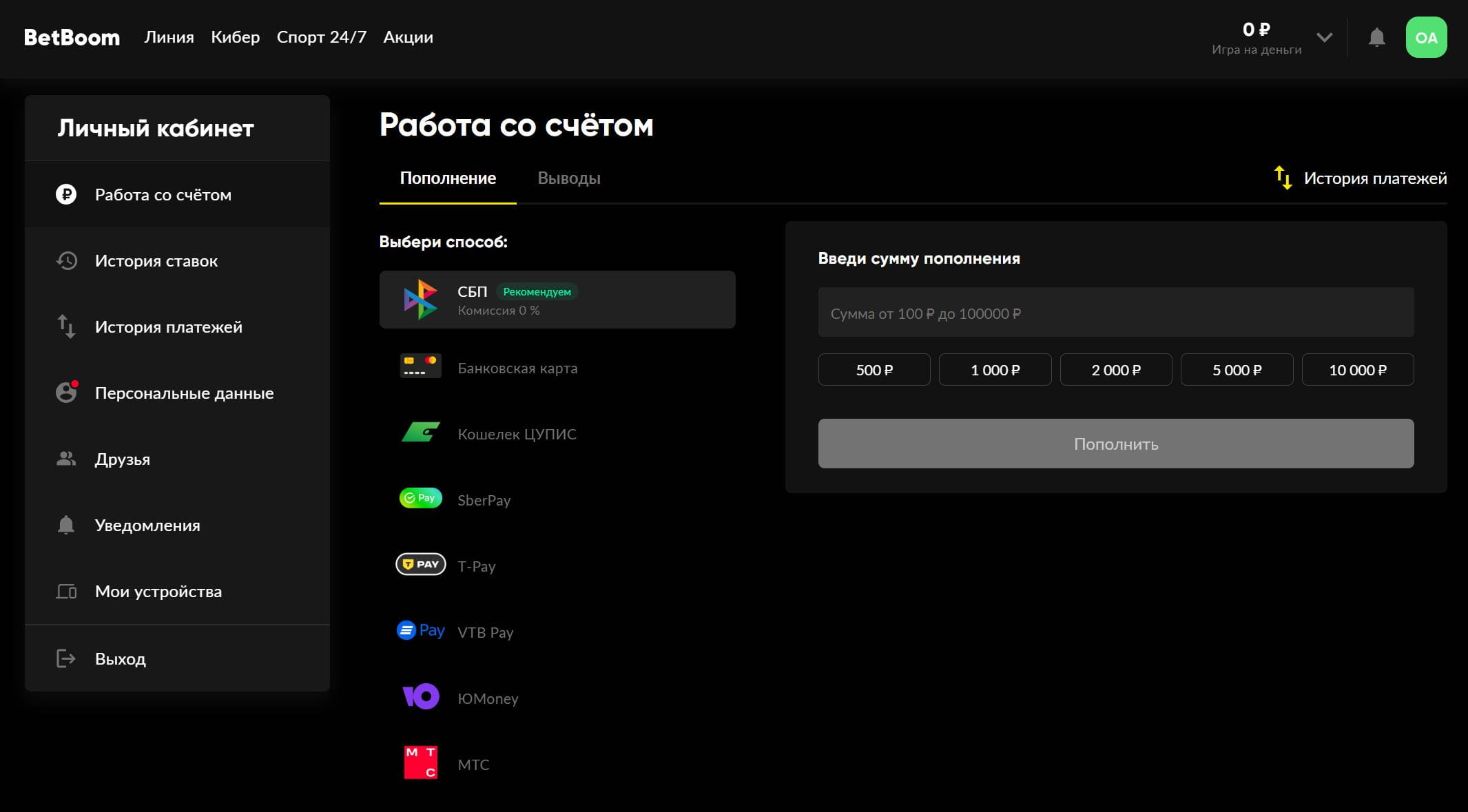
Task: Click the deposit amount input field
Action: click(x=1116, y=313)
